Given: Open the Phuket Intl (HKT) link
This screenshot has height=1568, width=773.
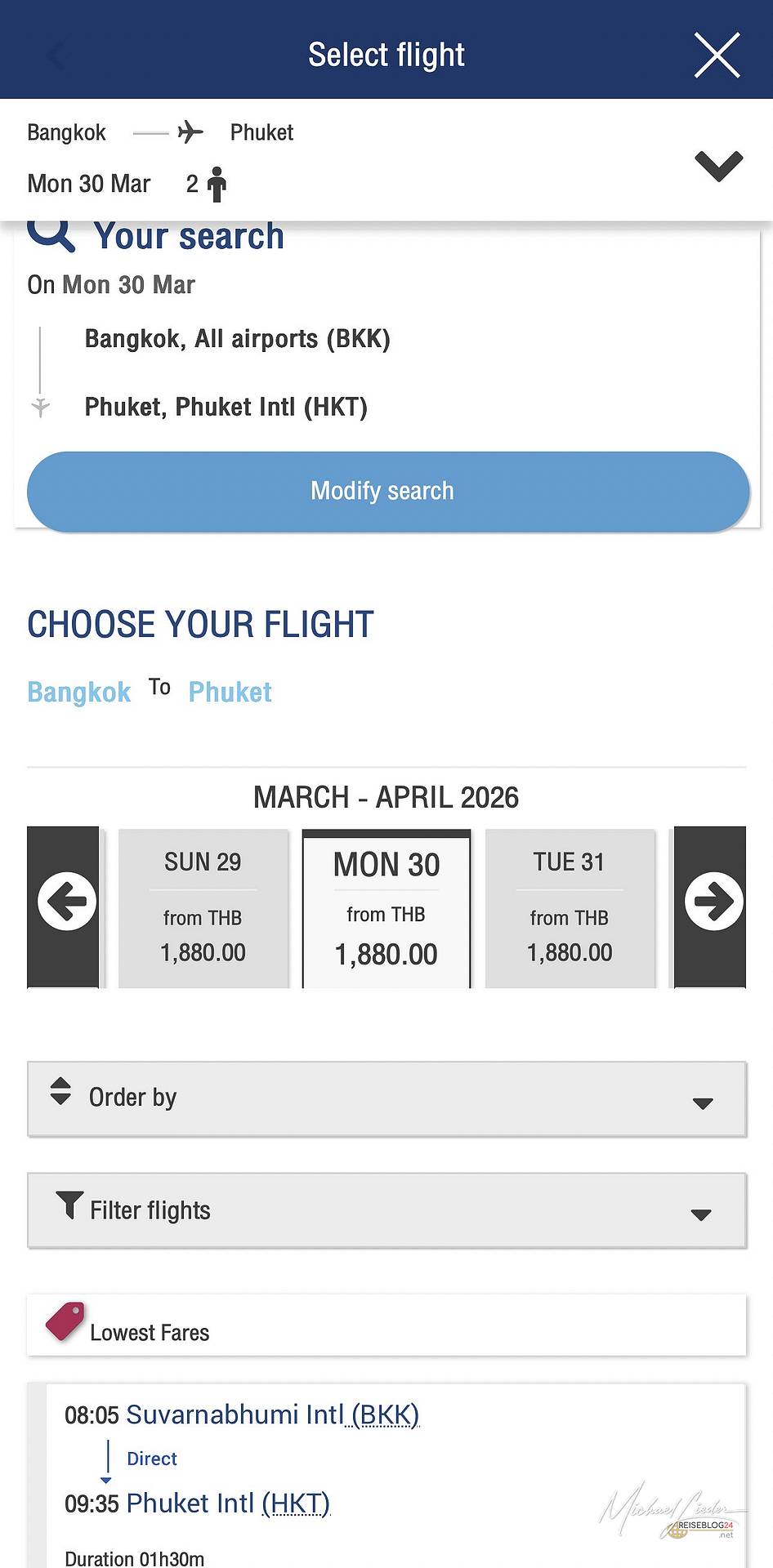Looking at the screenshot, I should point(228,1503).
